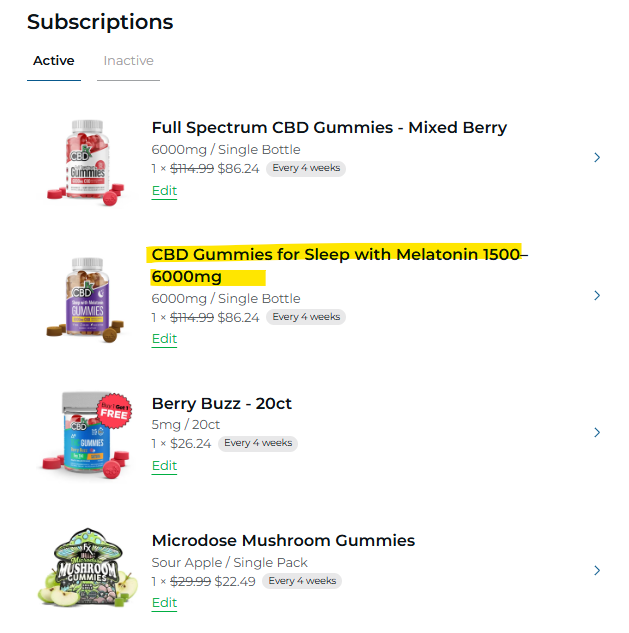
Task: Edit the Full Spectrum CBD Gummies subscription
Action: coord(164,191)
